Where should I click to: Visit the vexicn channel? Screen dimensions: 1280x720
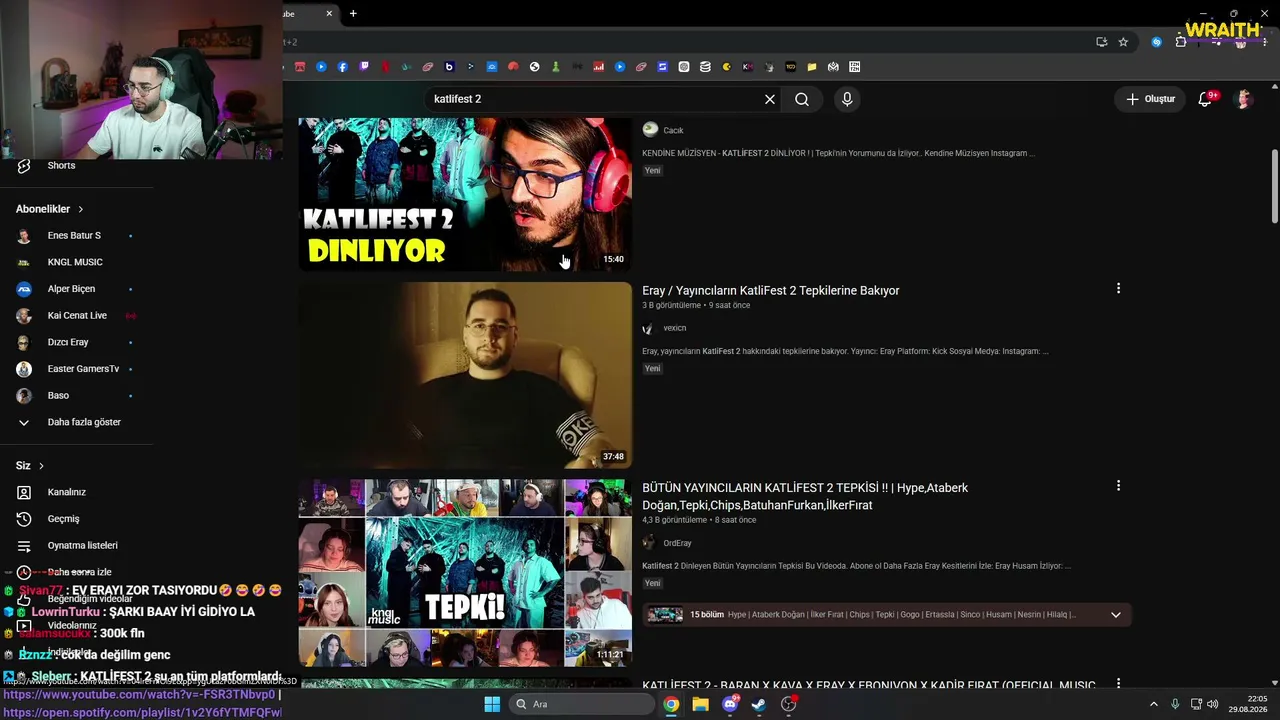pyautogui.click(x=675, y=328)
